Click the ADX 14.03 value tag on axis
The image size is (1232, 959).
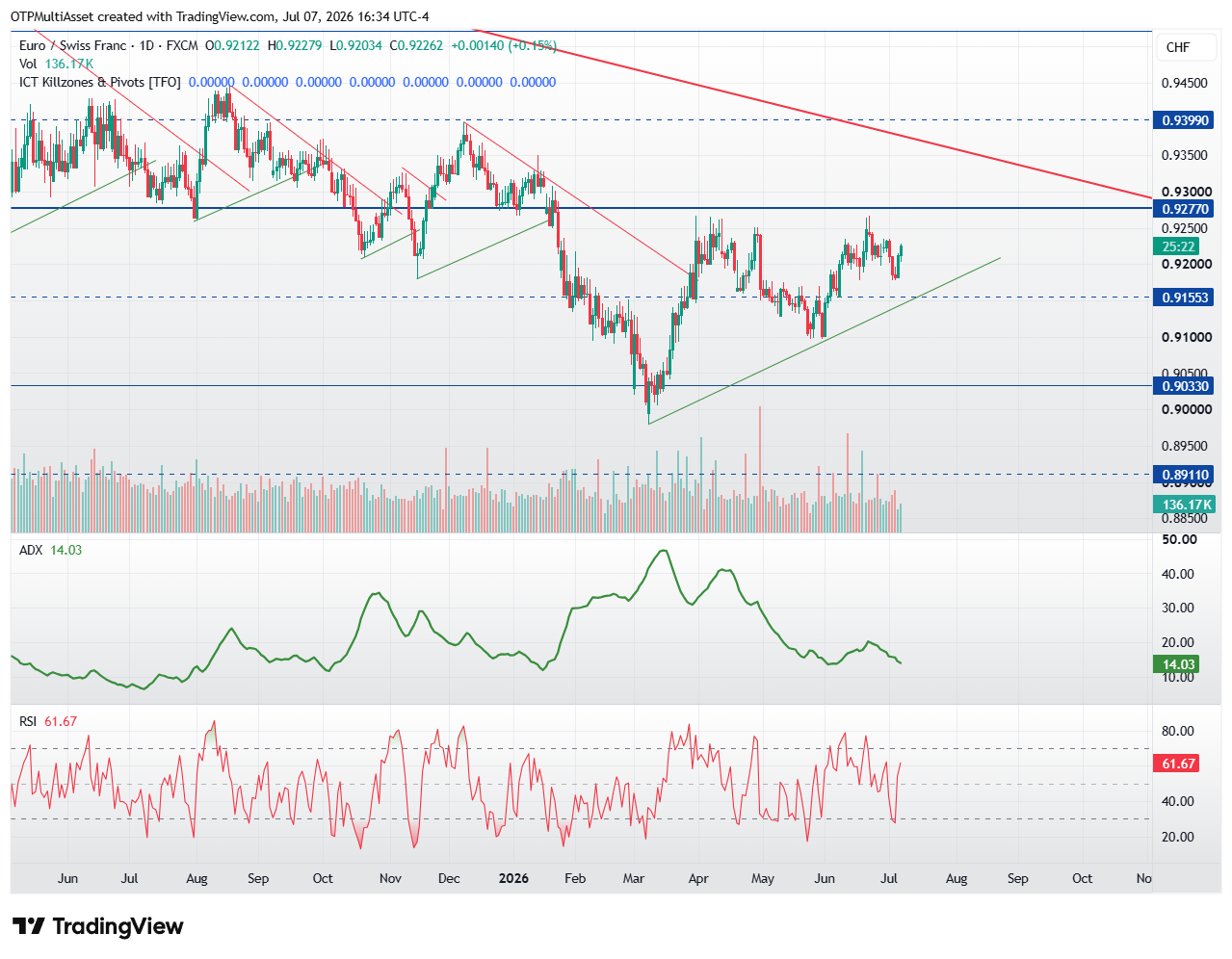[1177, 664]
